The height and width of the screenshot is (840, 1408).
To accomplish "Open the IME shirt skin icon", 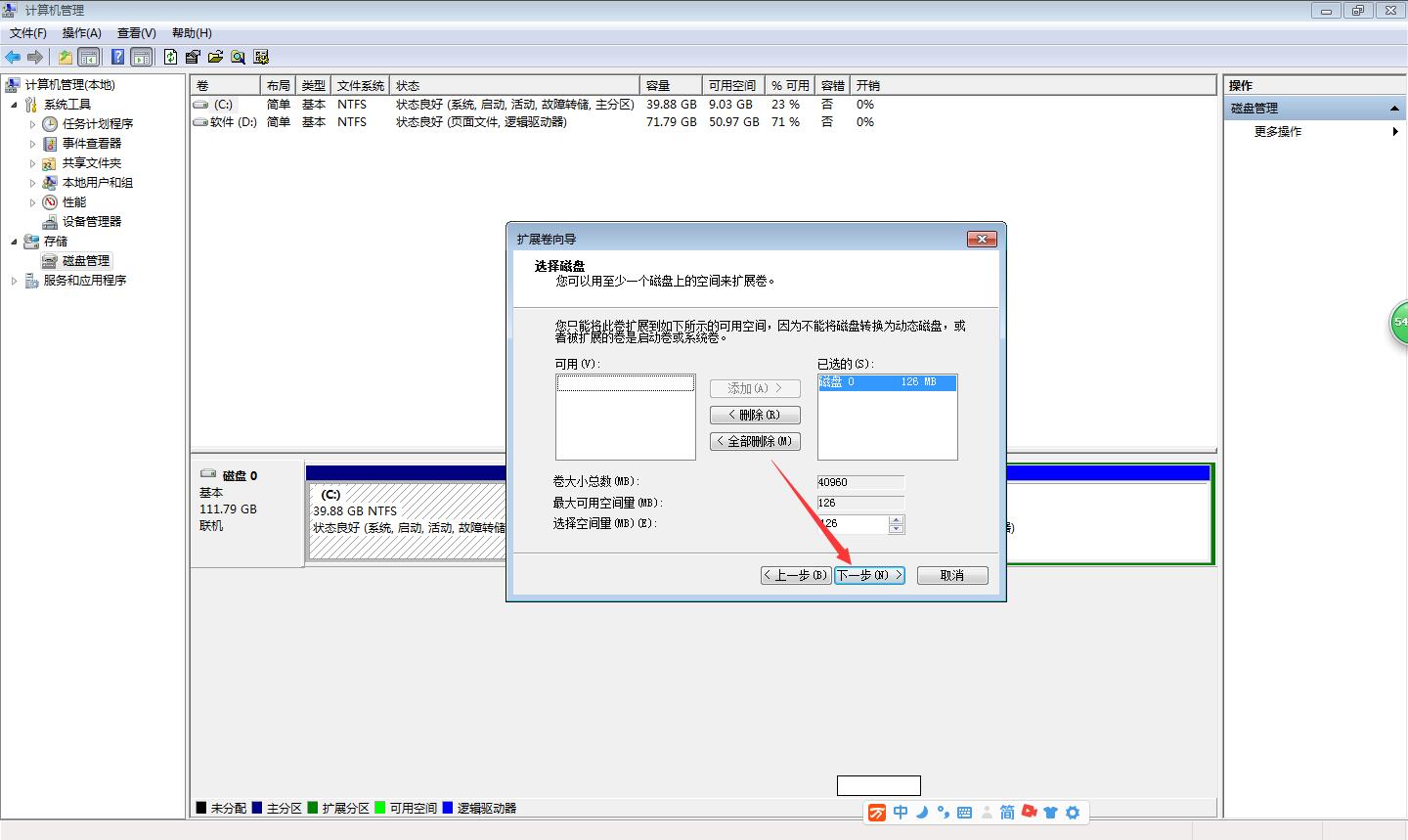I will (1051, 812).
